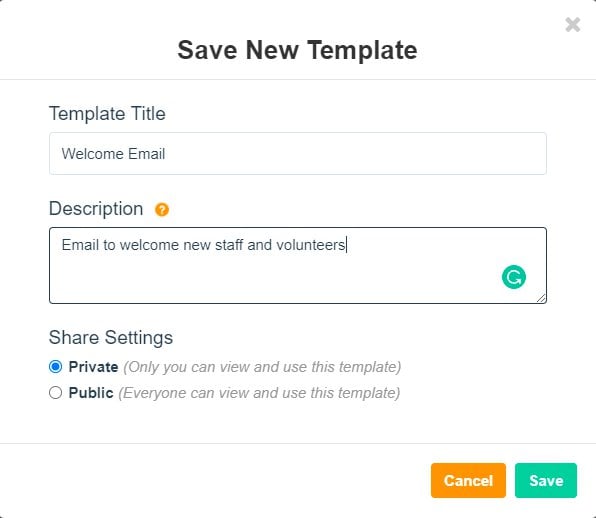Click the green Grammarly icon in description

click(514, 277)
